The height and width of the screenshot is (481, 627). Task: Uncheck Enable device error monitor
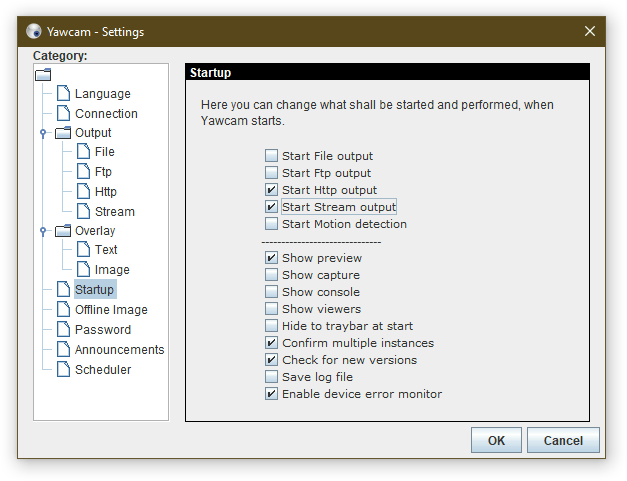coord(271,393)
